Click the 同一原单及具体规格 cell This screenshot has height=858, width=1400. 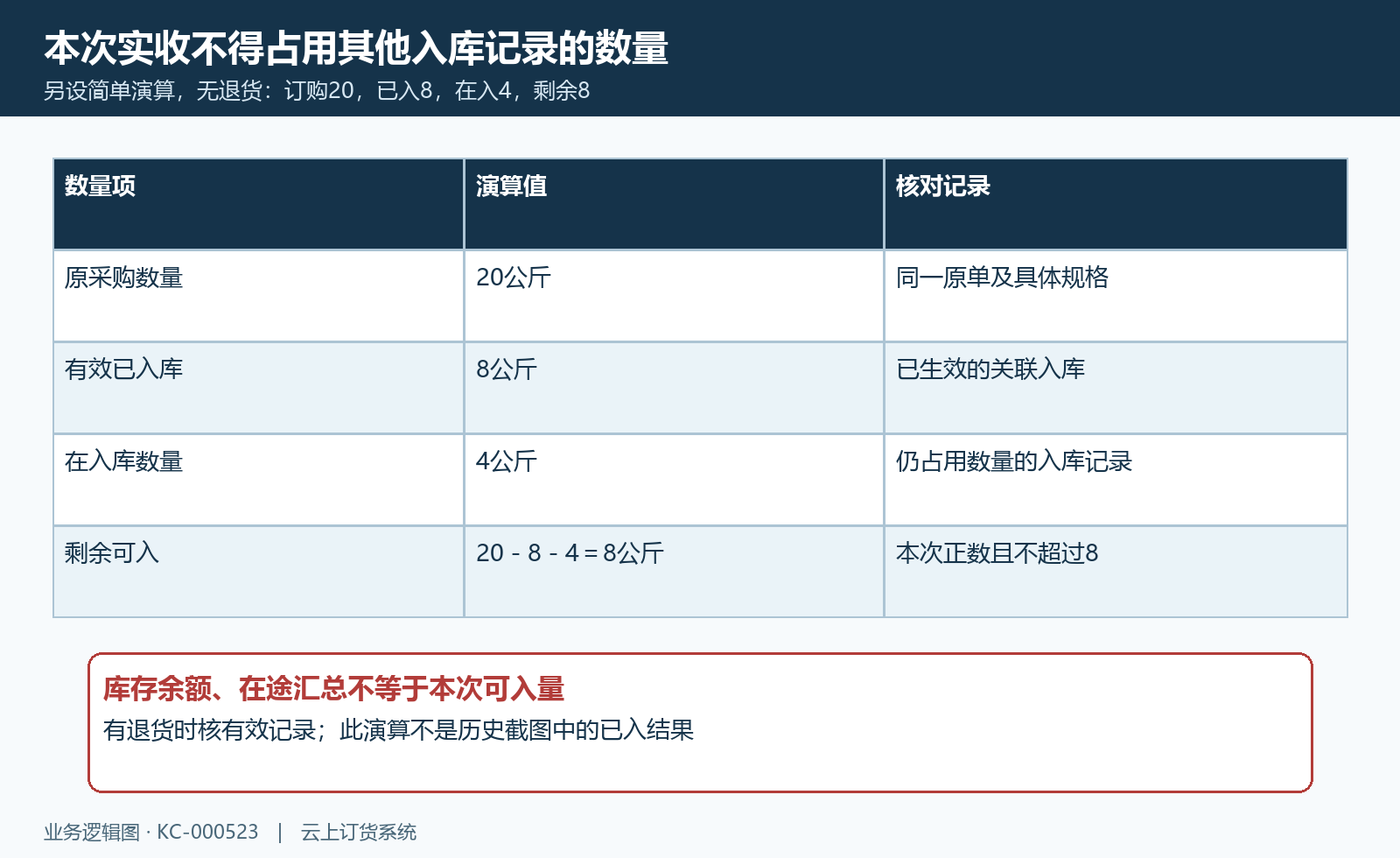(x=1116, y=296)
